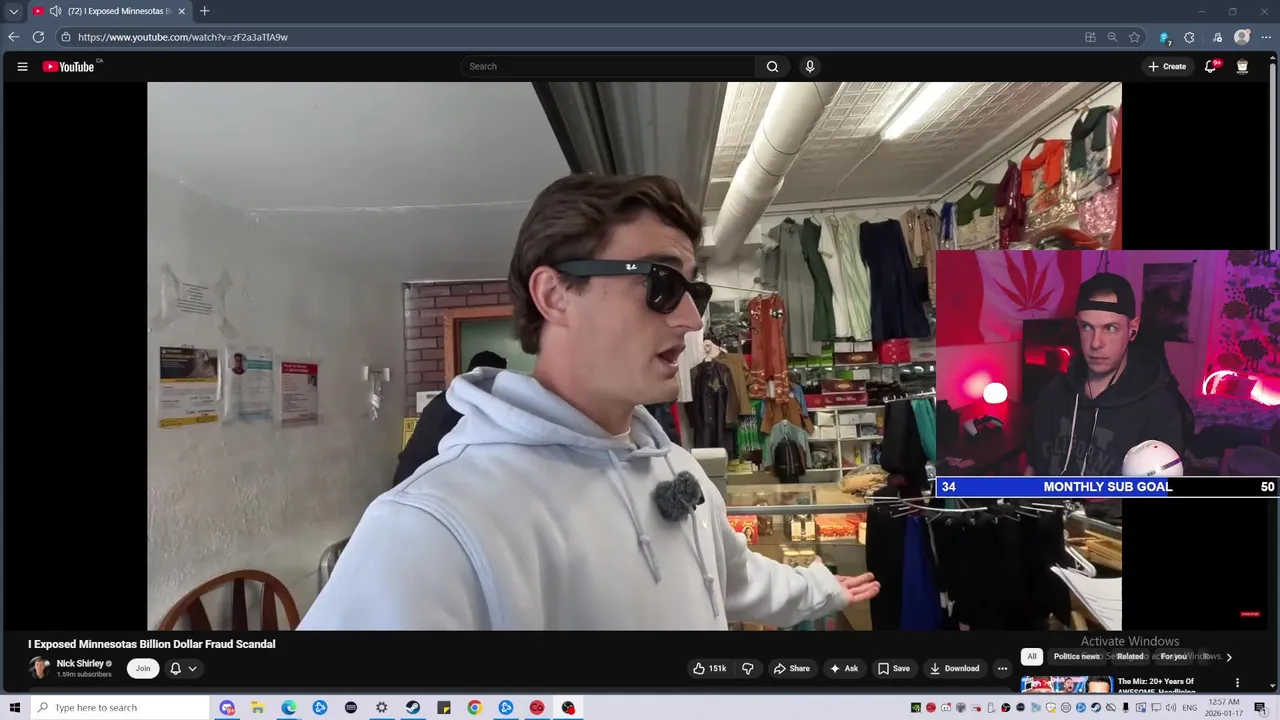Select the Related filter chip
Screen dimensions: 1280x720
(x=1130, y=656)
